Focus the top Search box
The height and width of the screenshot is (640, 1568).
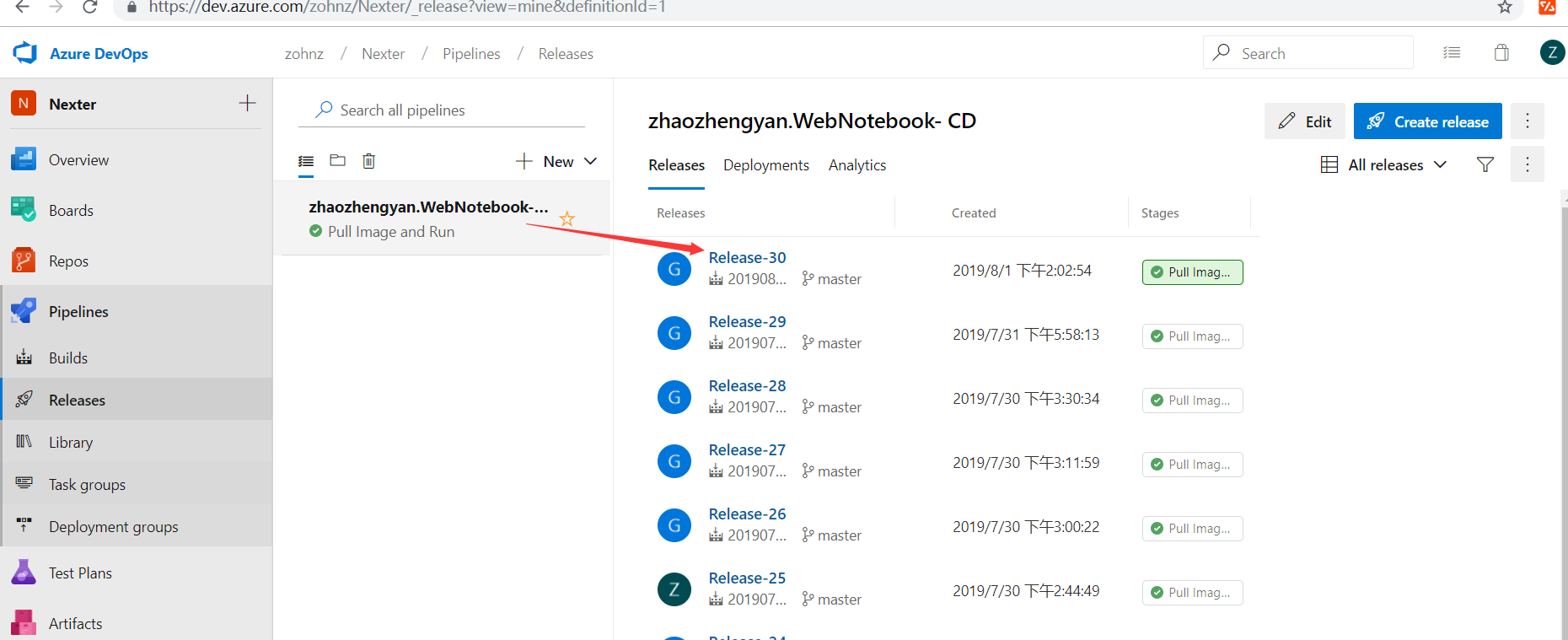(1308, 53)
